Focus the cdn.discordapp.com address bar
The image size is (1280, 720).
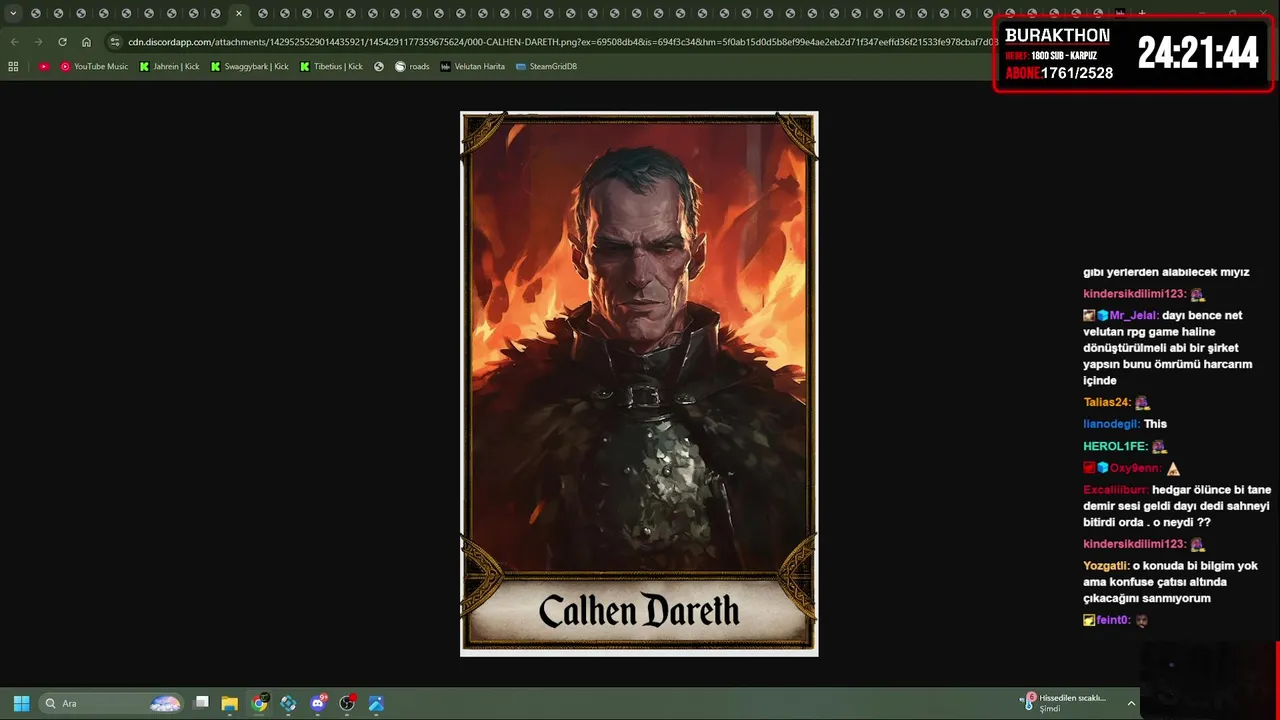click(x=560, y=42)
